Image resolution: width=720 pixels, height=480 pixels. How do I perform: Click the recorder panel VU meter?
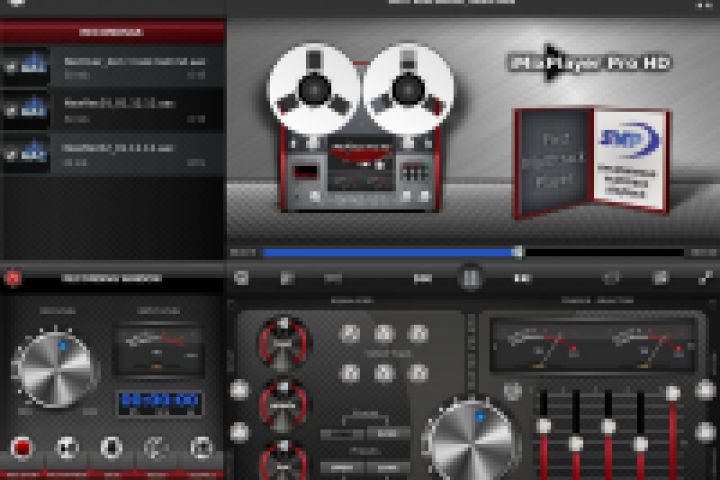[159, 350]
